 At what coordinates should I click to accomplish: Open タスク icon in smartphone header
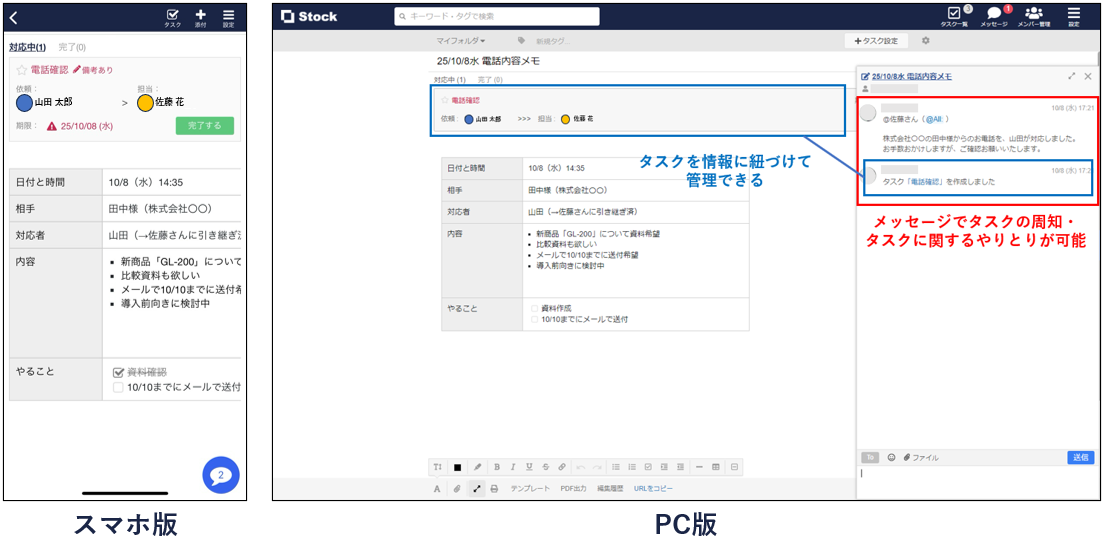click(173, 18)
